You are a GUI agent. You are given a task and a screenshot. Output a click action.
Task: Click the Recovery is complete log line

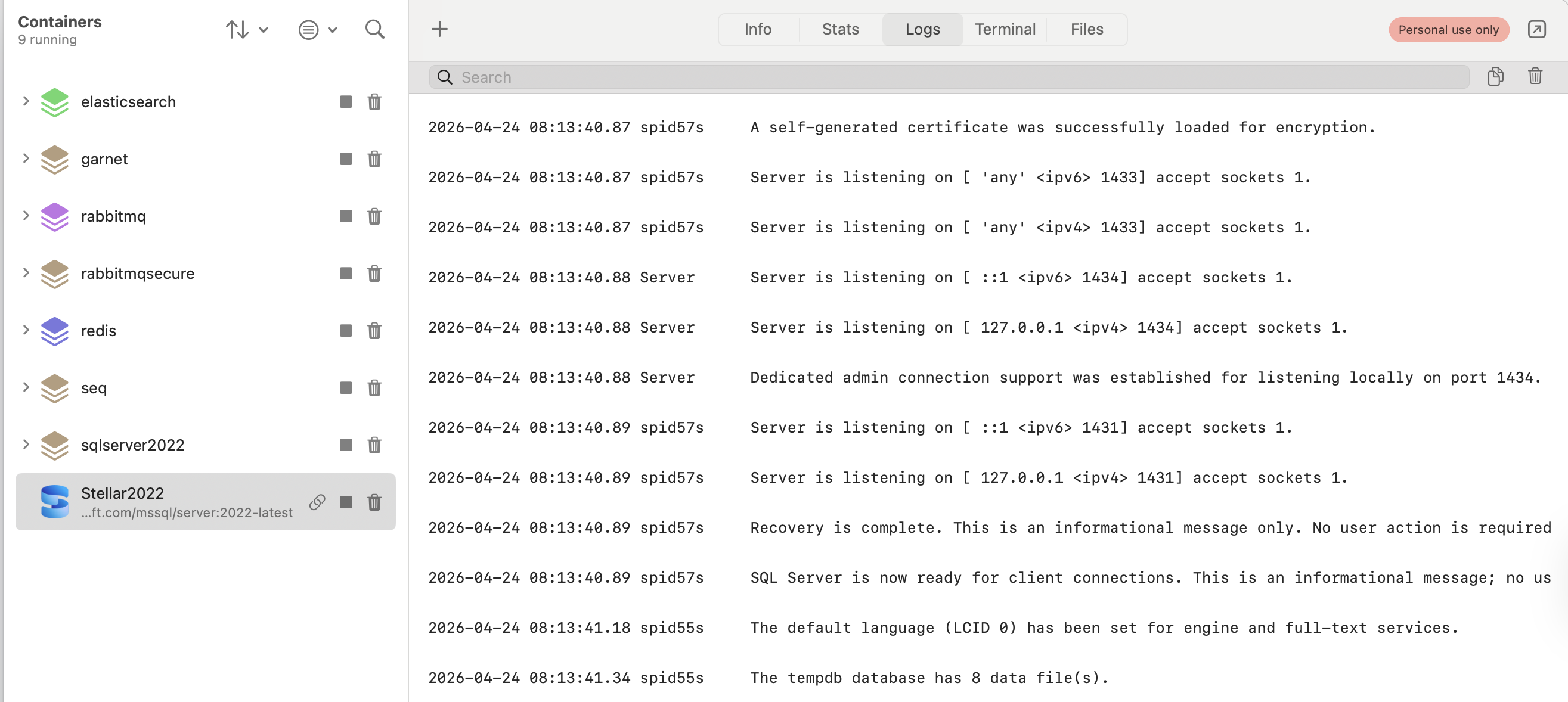(x=989, y=527)
